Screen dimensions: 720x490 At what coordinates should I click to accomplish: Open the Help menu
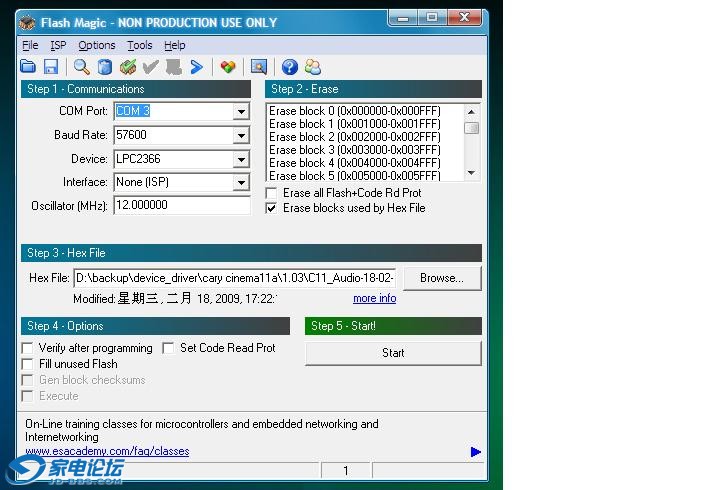pyautogui.click(x=174, y=45)
